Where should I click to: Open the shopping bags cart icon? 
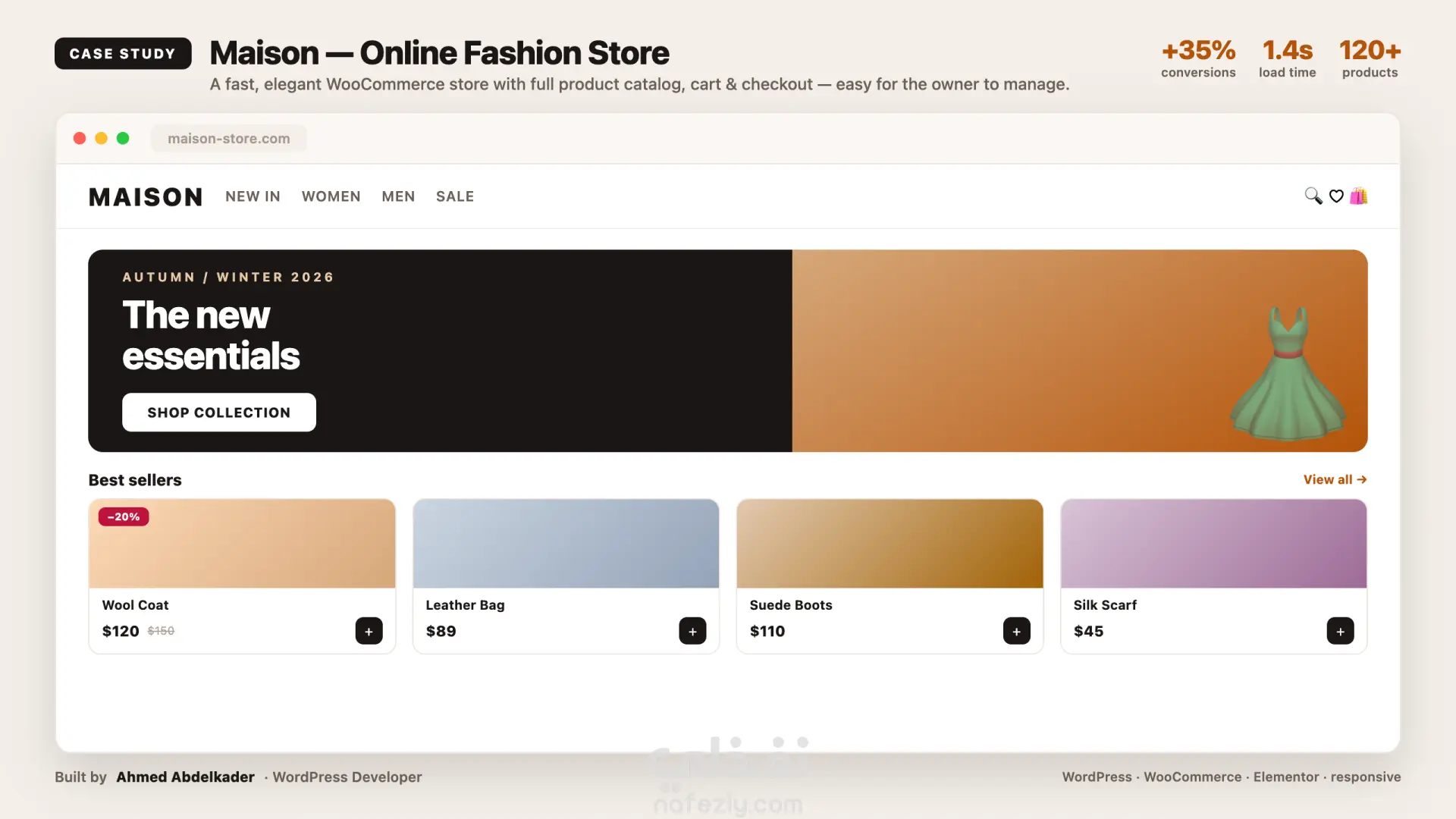[x=1359, y=196]
